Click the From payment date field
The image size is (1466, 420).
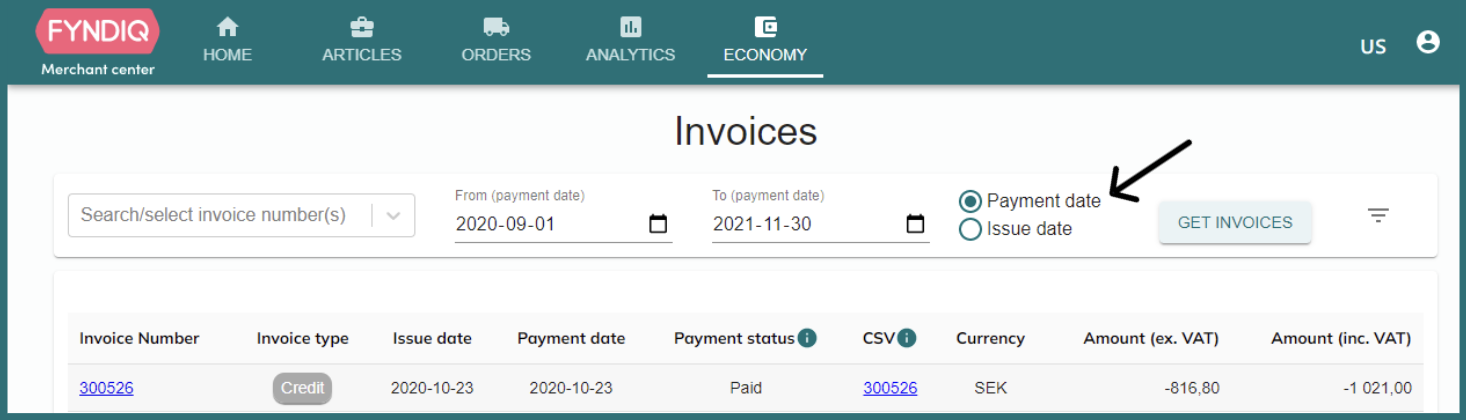(x=563, y=224)
